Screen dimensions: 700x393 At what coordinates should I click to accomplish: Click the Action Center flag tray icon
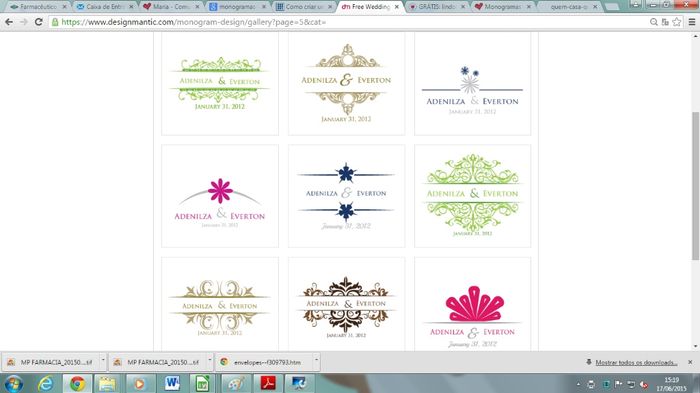pos(618,384)
